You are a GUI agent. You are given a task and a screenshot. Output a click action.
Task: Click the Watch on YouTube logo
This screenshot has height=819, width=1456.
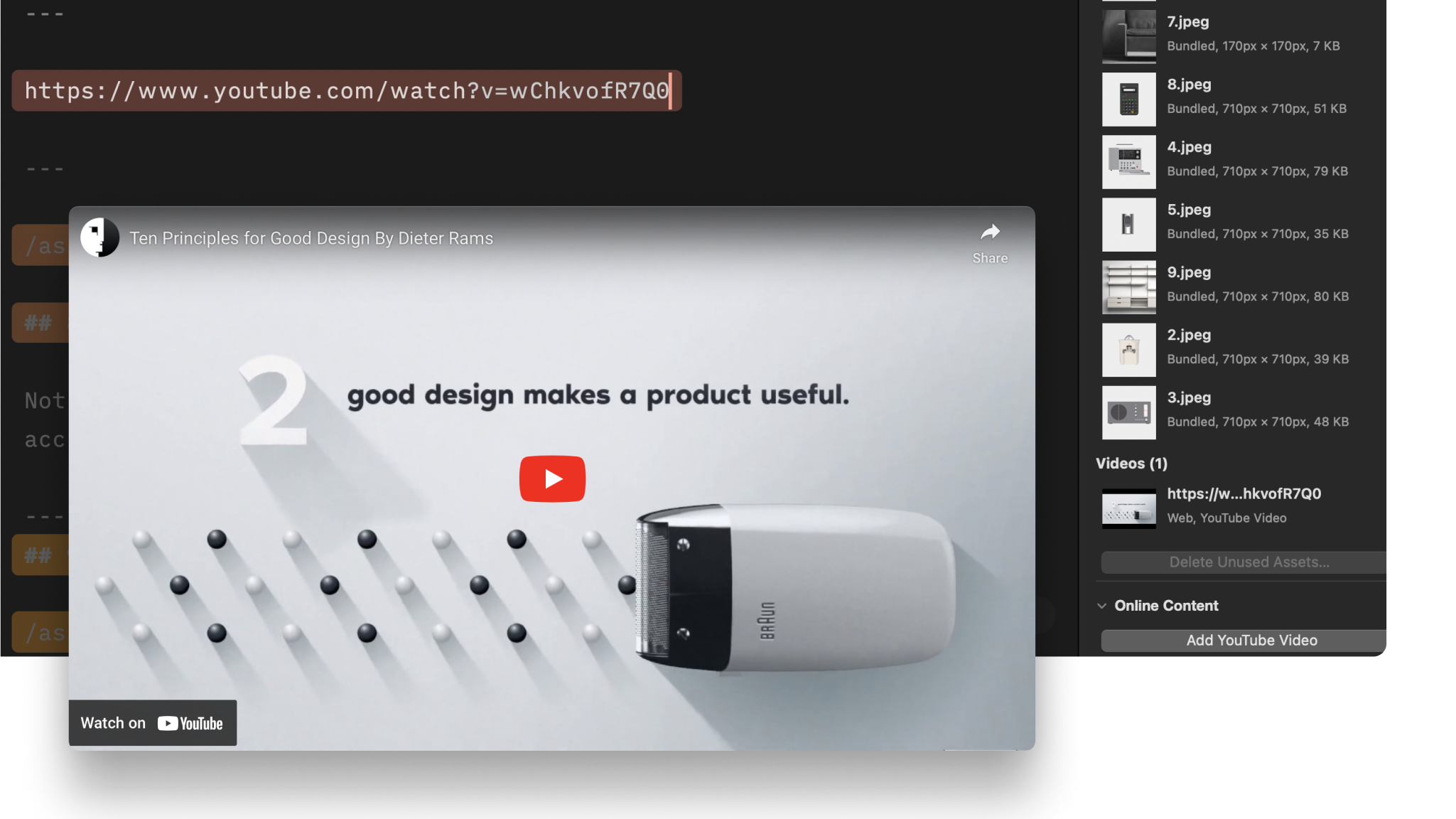pyautogui.click(x=190, y=724)
